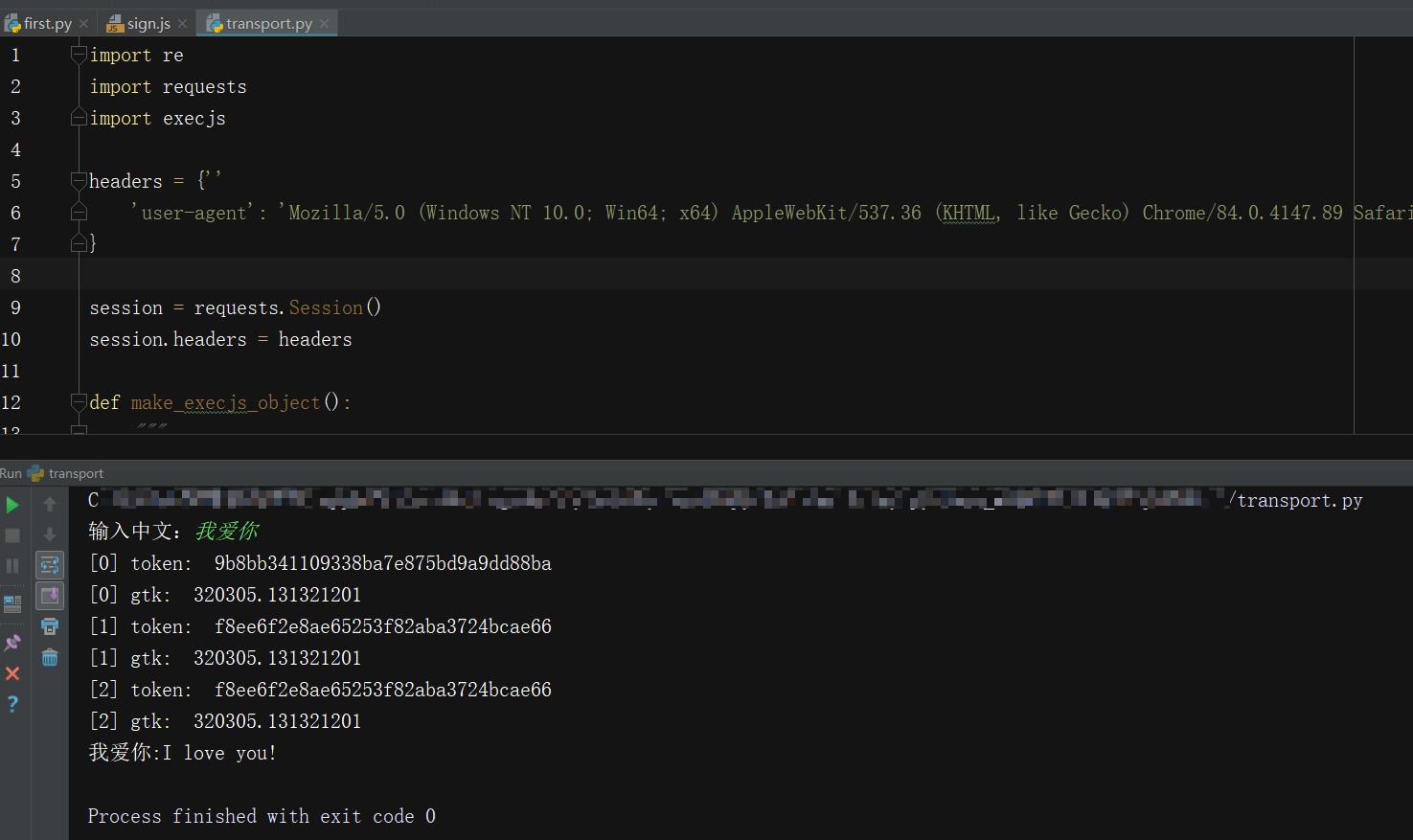This screenshot has height=840, width=1413.
Task: Click the 'user-agent' key string
Action: [194, 213]
